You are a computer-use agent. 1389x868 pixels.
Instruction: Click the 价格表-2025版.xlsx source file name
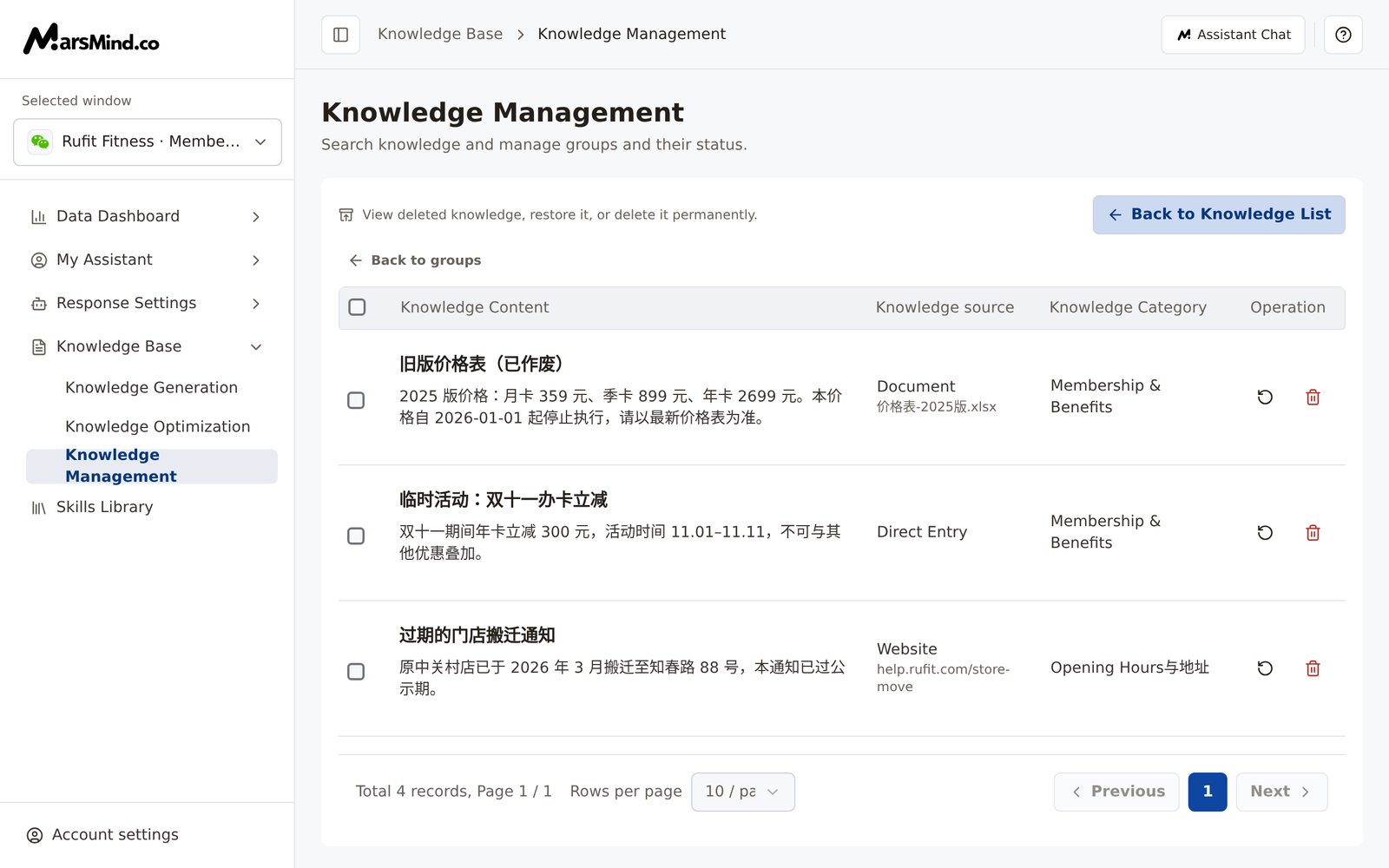pyautogui.click(x=937, y=406)
